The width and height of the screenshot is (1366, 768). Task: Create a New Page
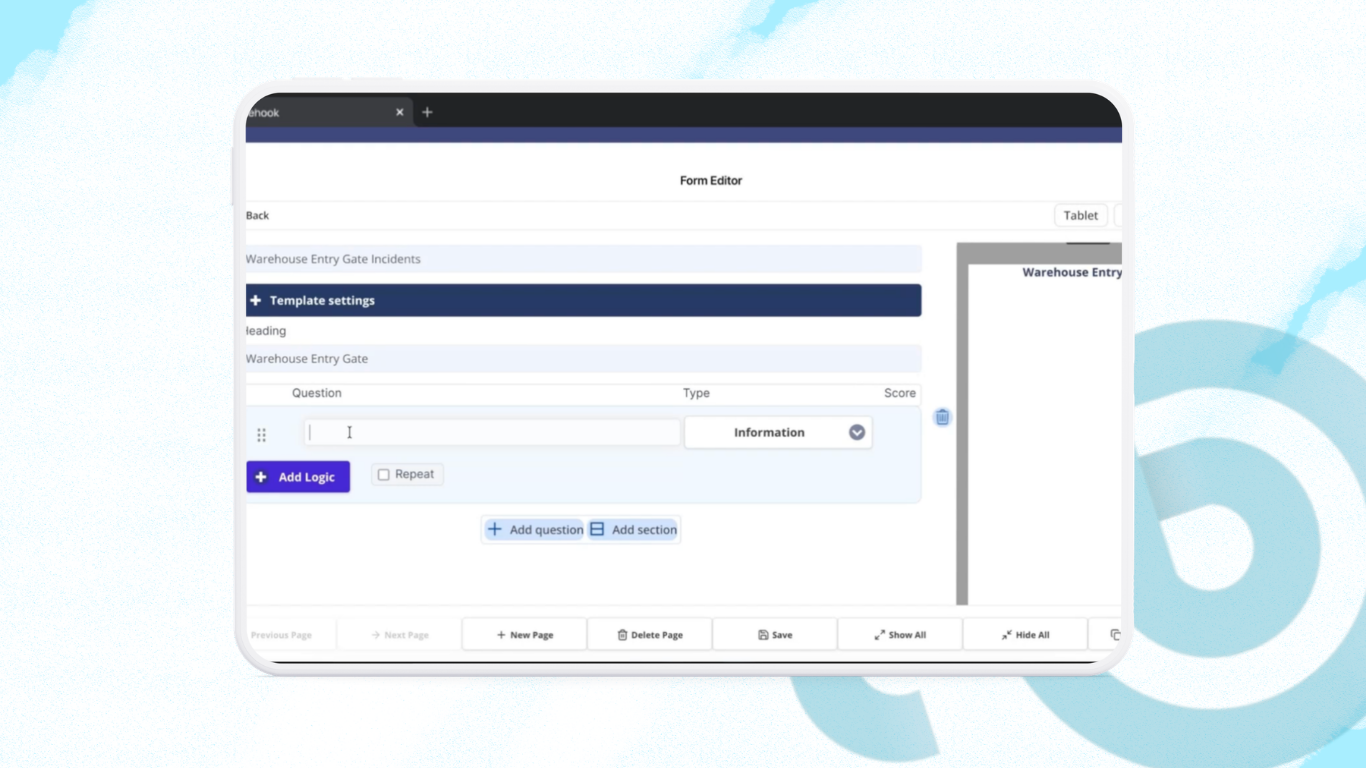click(524, 635)
